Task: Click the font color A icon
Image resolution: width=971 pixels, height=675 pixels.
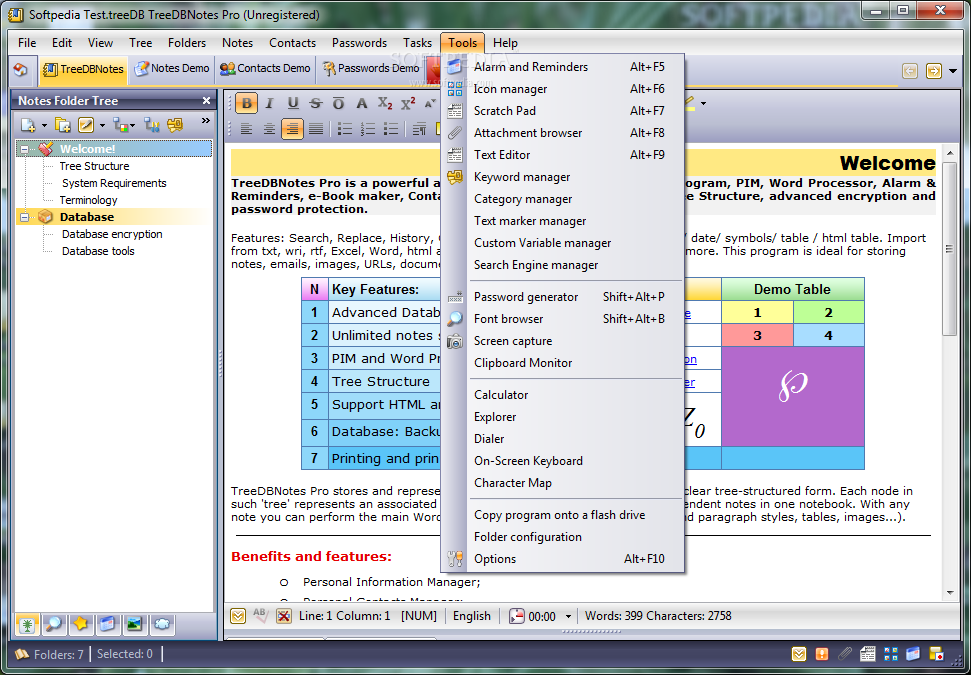Action: pos(362,103)
